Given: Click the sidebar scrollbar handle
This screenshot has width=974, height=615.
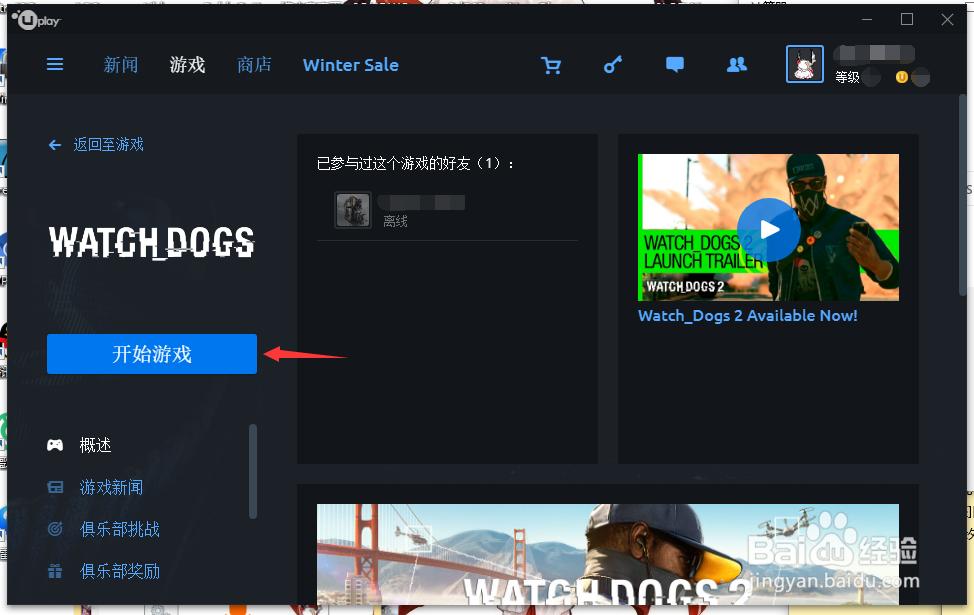Looking at the screenshot, I should click(x=253, y=470).
